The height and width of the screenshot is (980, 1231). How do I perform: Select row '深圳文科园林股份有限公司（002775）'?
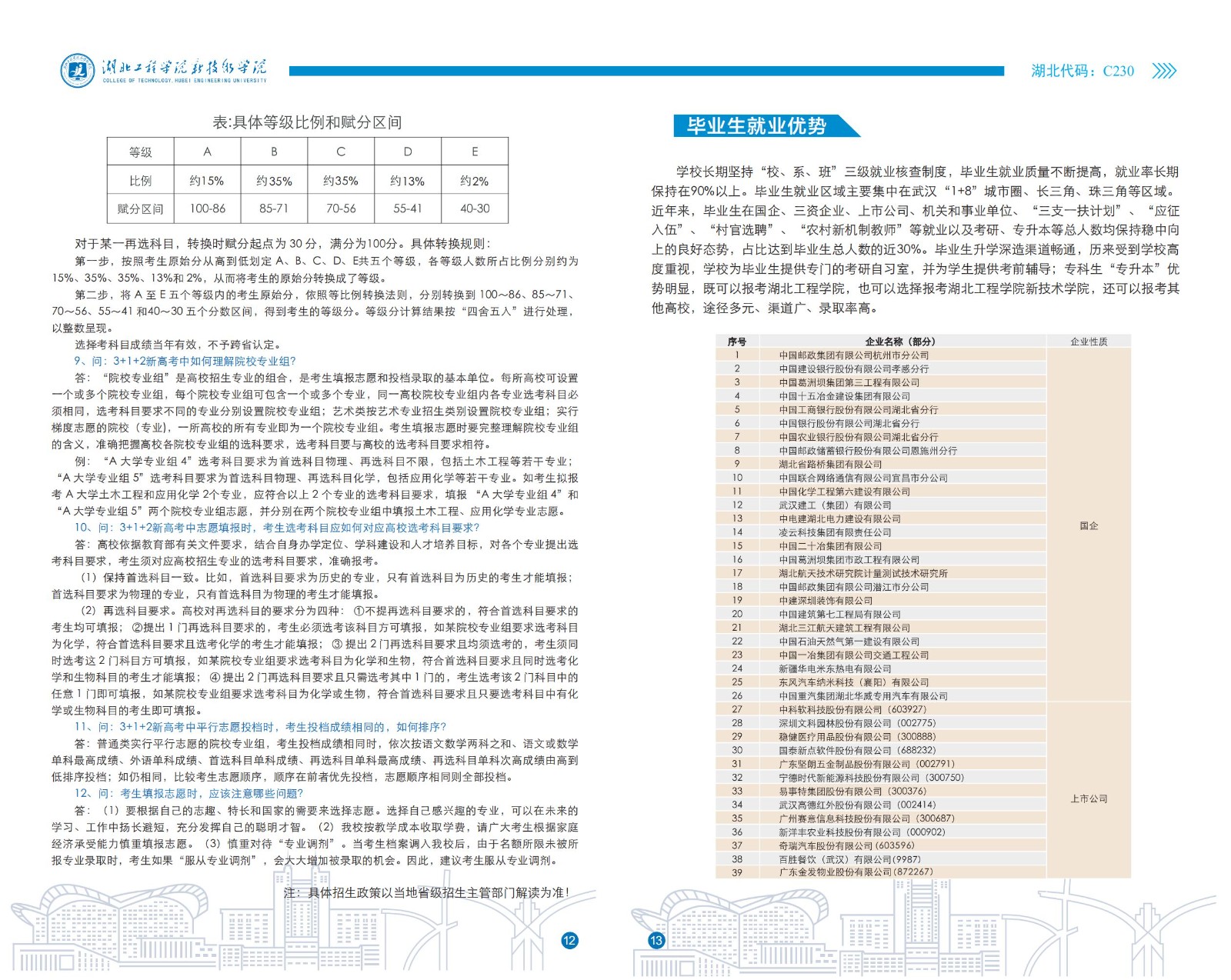(881, 723)
